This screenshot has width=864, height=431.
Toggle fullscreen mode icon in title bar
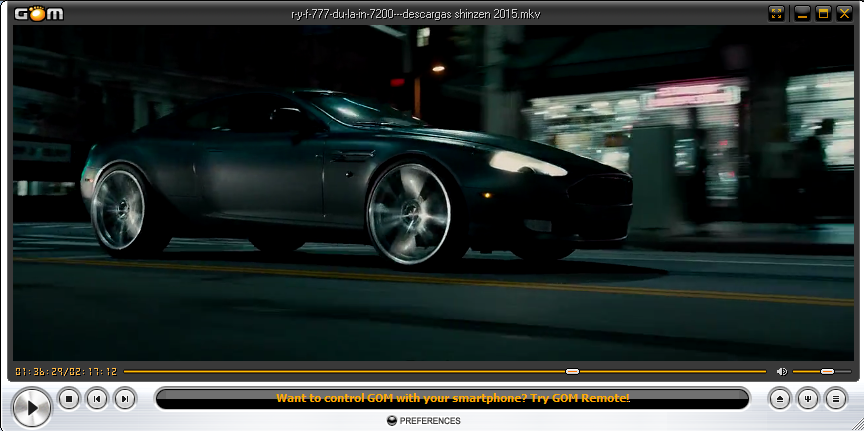[x=776, y=14]
